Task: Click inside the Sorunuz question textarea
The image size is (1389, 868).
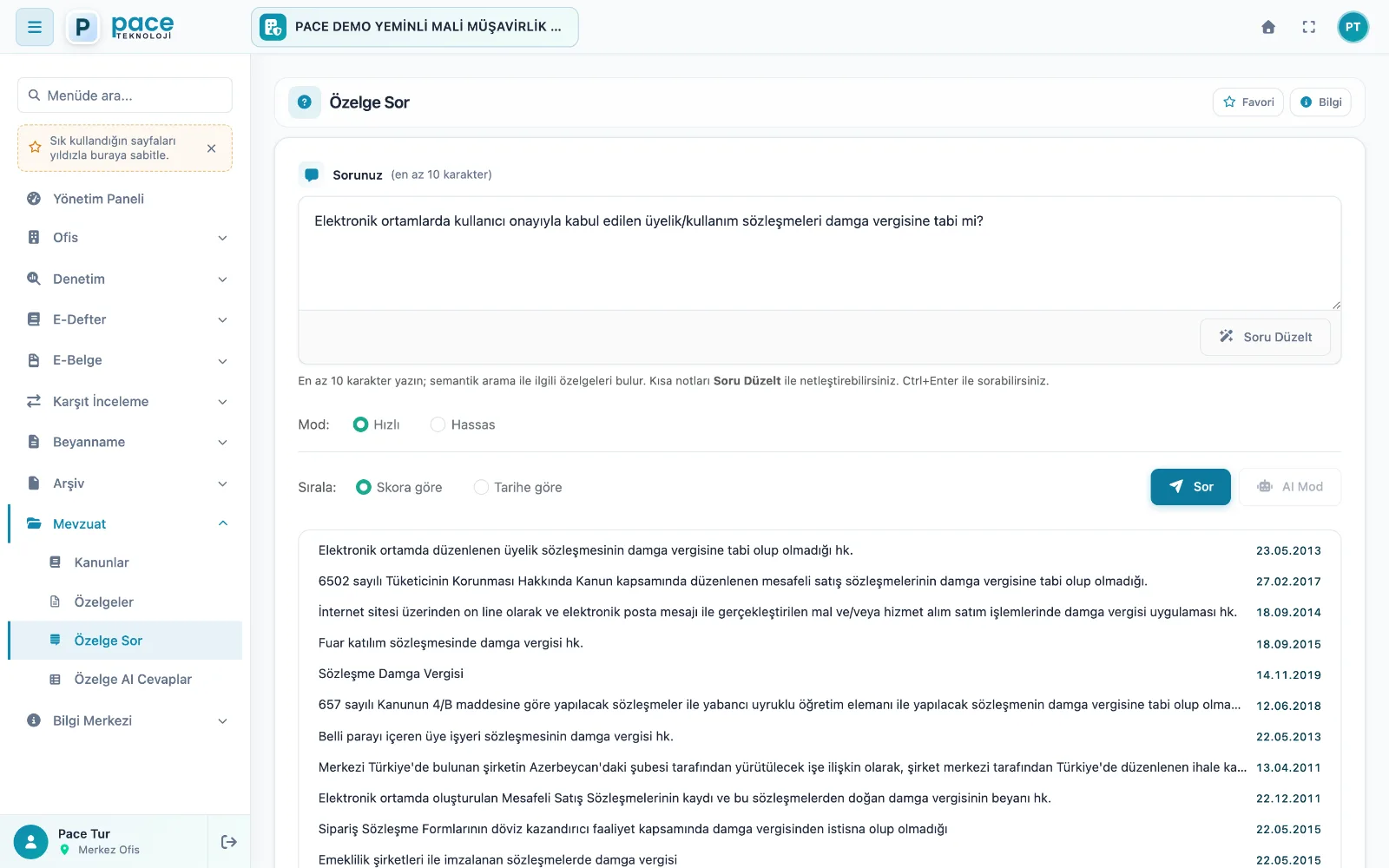Action: click(x=820, y=253)
